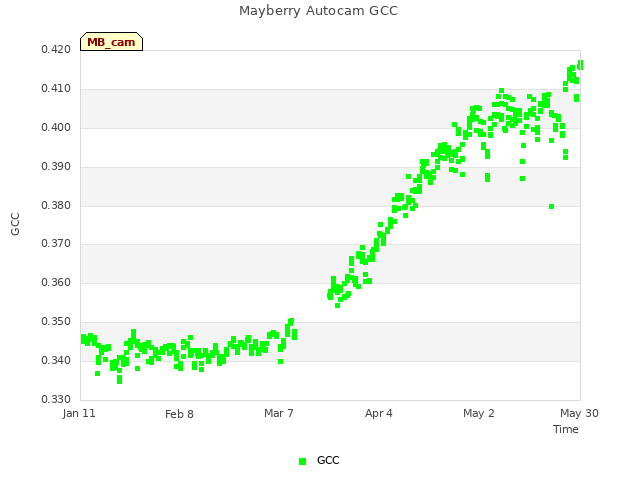Click the isolated outlier point at 0.380 in late May
Screen dimensions: 640x480
click(551, 207)
